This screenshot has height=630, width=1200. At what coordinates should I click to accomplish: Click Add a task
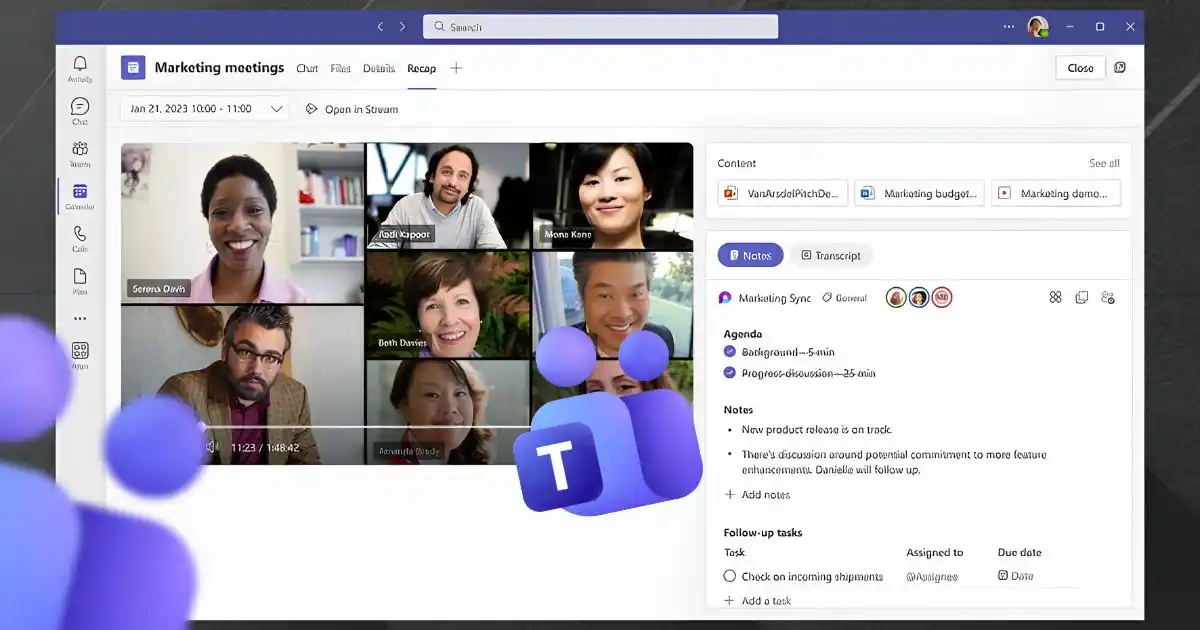(x=758, y=600)
